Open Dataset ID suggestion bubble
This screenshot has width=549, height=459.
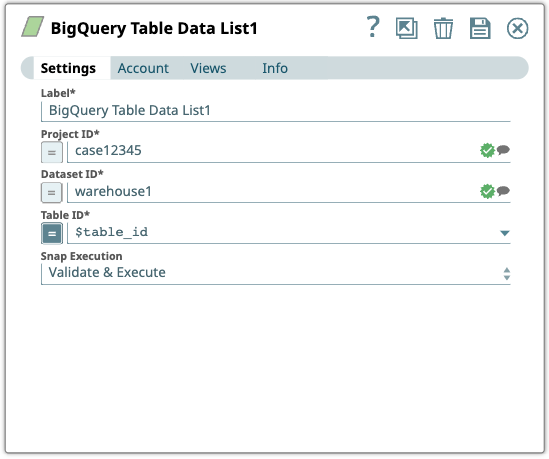pos(503,191)
